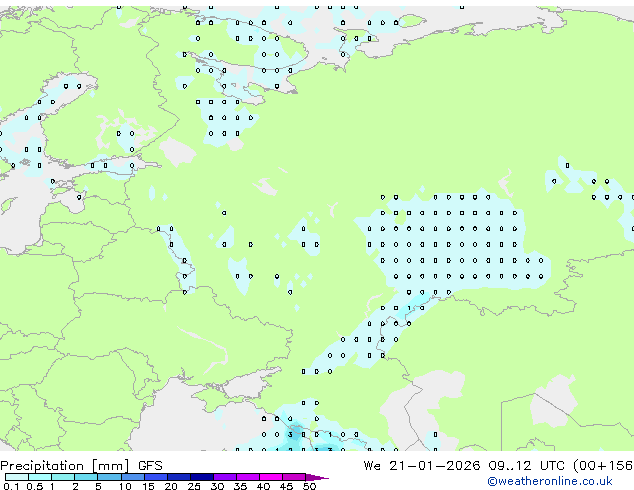Click the '09..12 UTC' time range text
The image size is (634, 490).
(526, 466)
